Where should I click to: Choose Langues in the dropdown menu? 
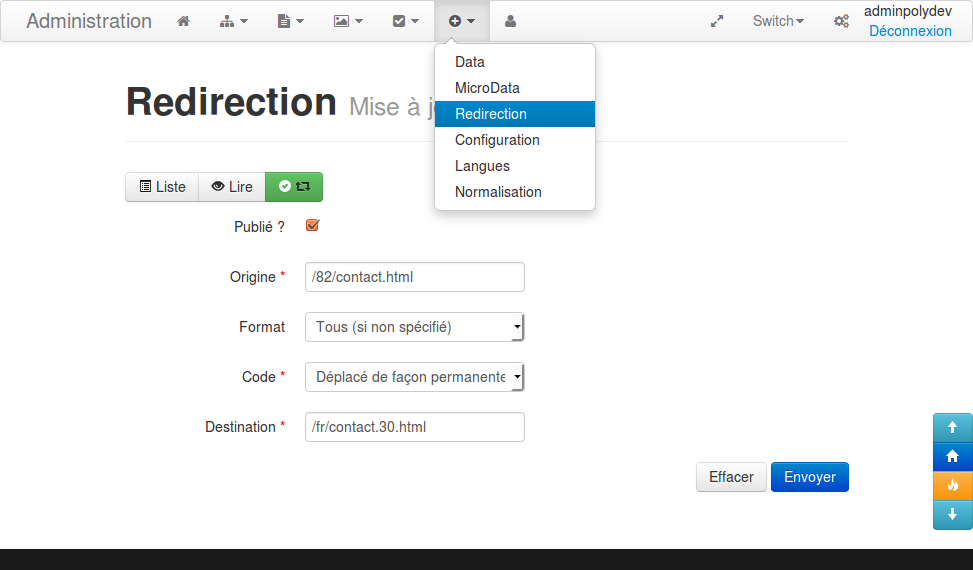pos(482,166)
